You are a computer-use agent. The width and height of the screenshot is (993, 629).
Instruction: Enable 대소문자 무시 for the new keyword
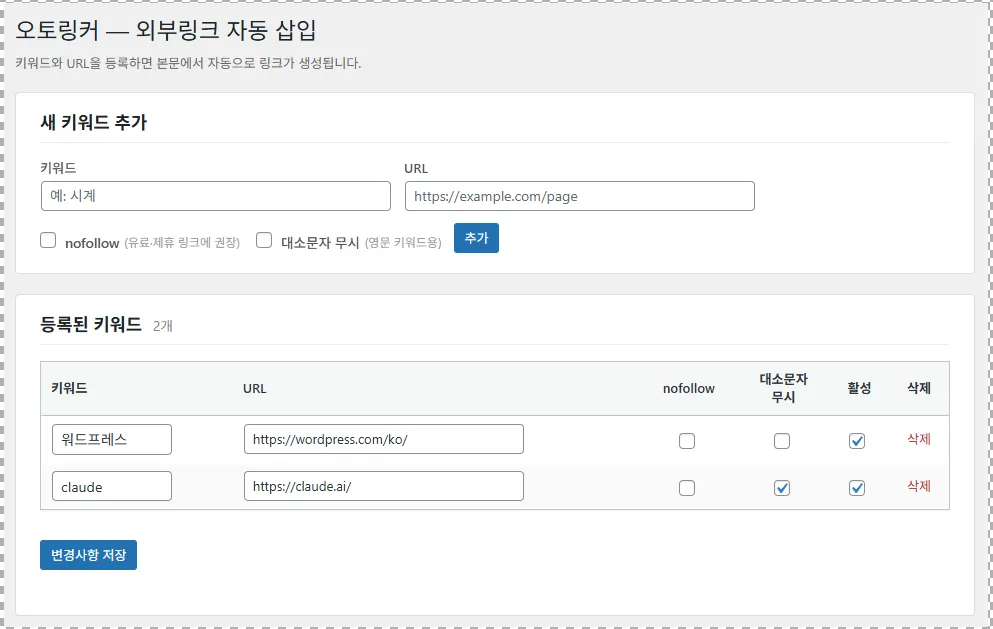pos(264,240)
